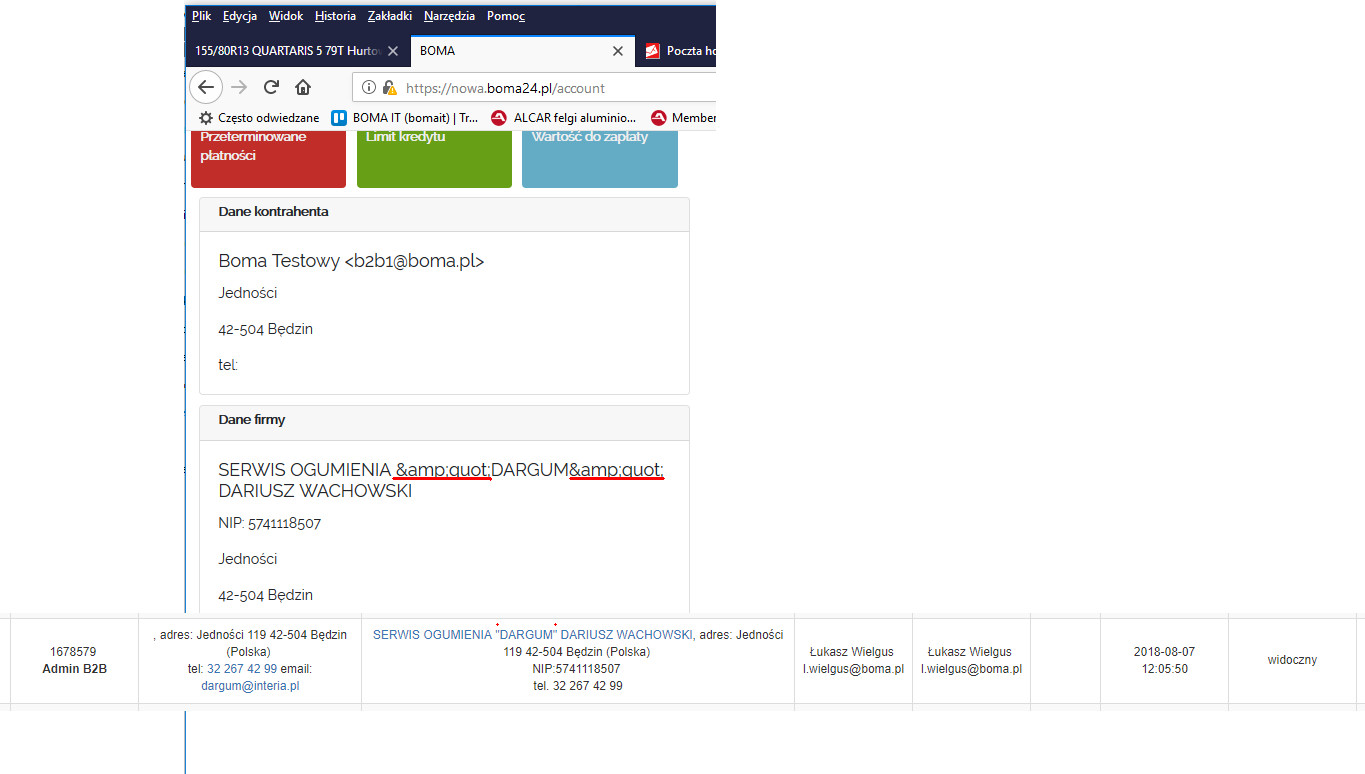Screen dimensions: 1365x774
Task: Open the Zakładki menu
Action: pos(389,16)
